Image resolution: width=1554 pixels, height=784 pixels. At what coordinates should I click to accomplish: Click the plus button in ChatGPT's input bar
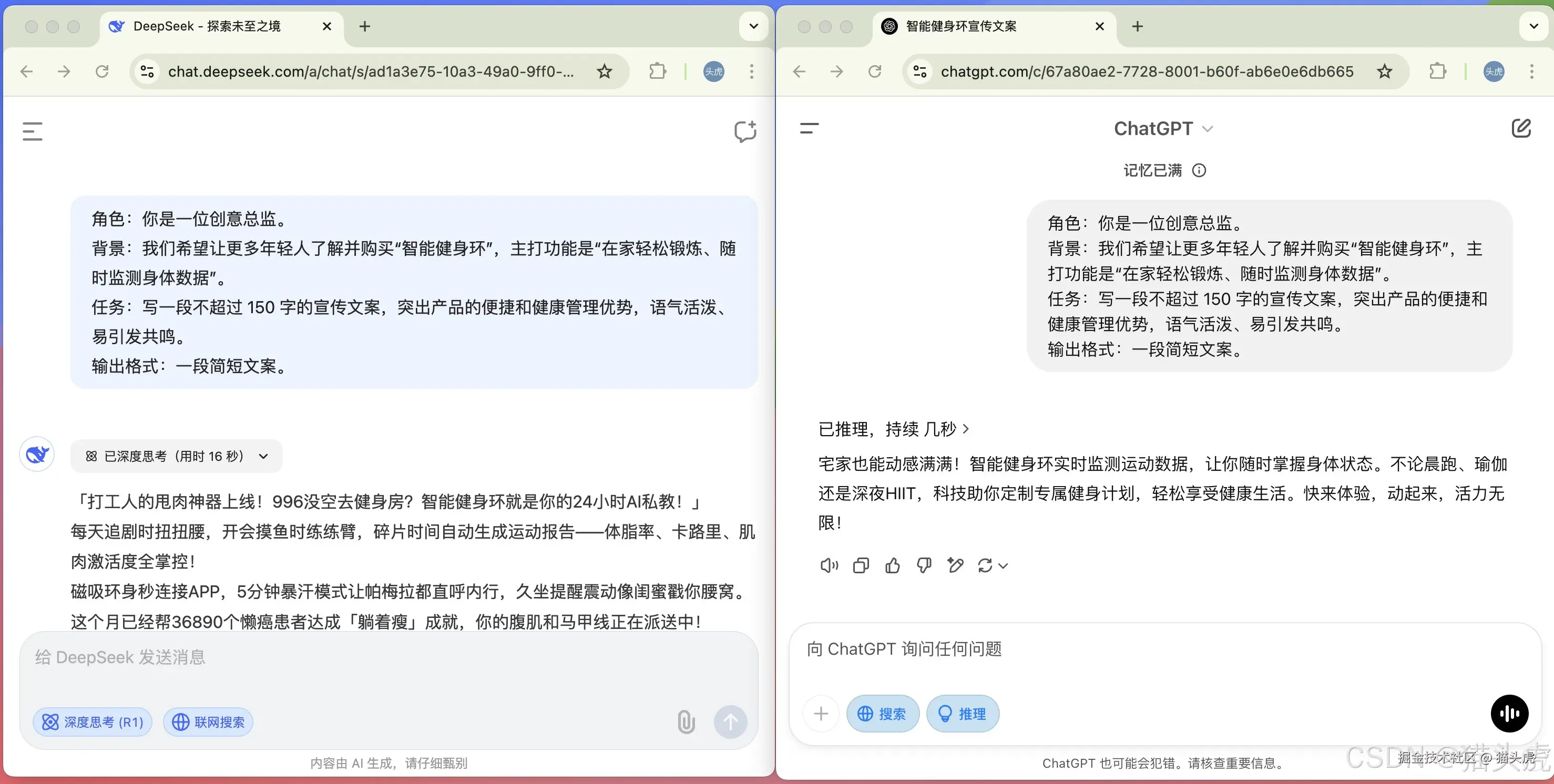[821, 714]
